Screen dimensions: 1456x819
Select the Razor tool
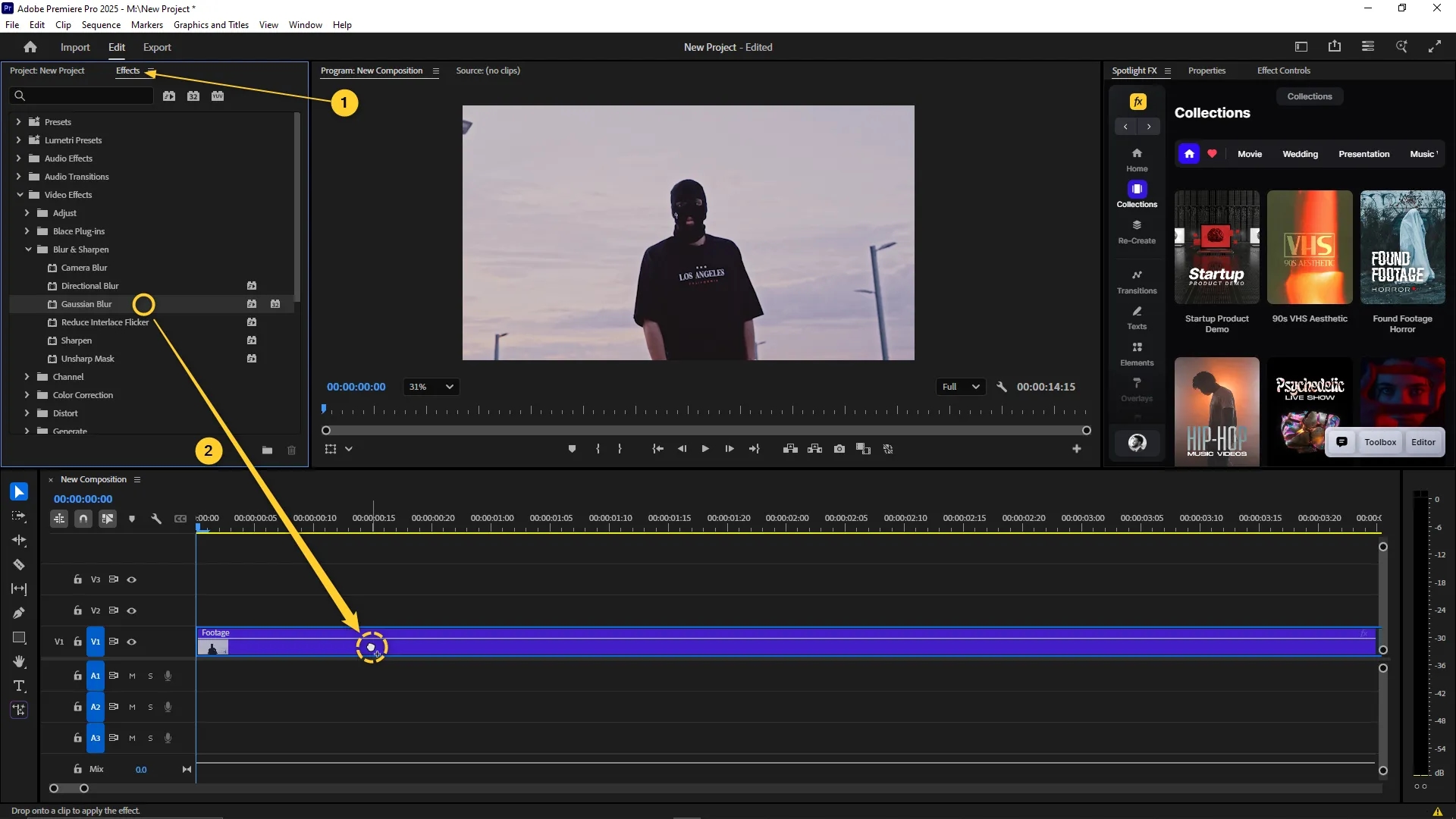pyautogui.click(x=19, y=565)
